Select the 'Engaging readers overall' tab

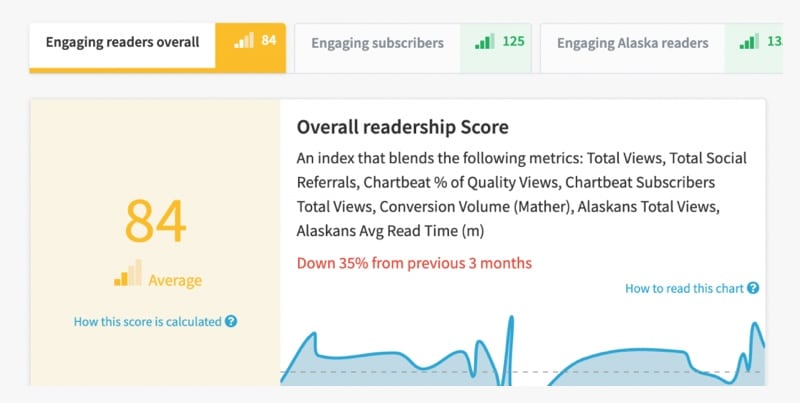[122, 42]
